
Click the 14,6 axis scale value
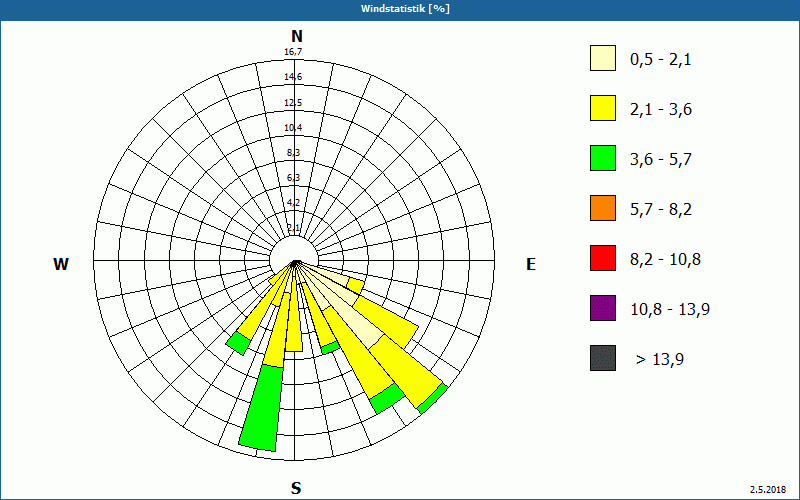coord(293,77)
